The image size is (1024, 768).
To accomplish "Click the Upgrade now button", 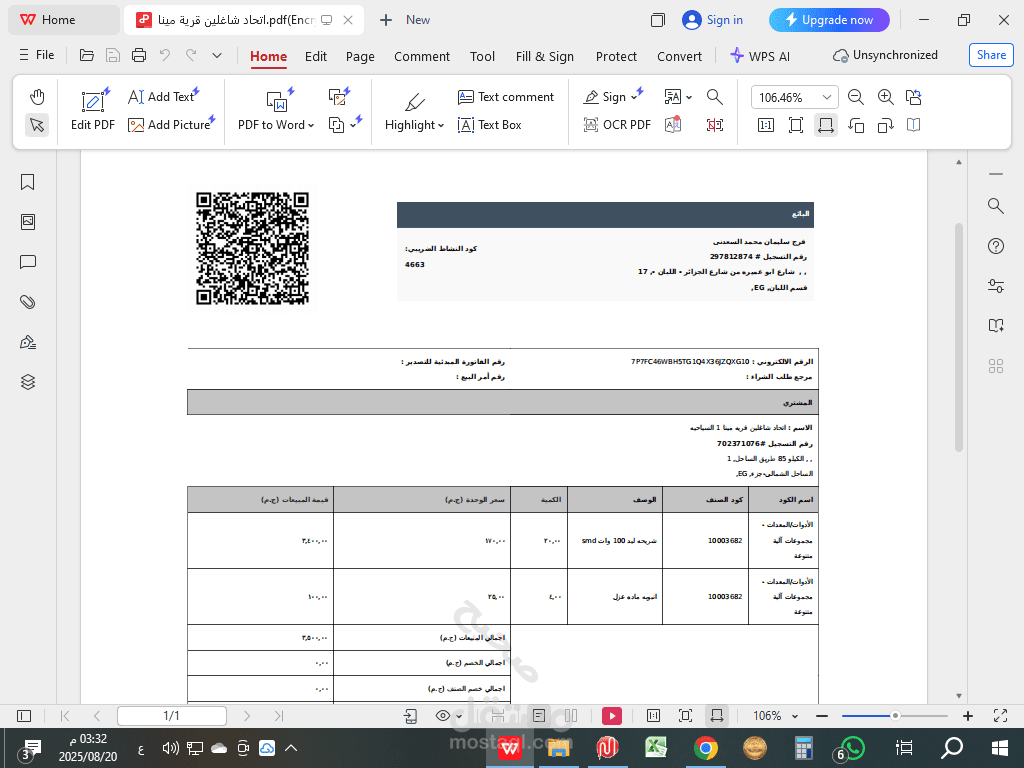I will pos(829,20).
